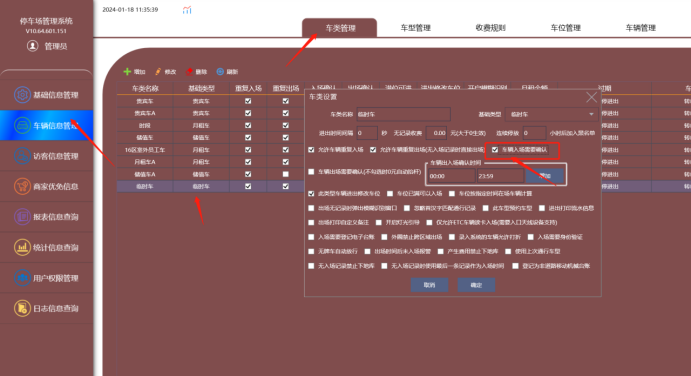Check 入场需要登记电子台账
Viewport: 691px width, 376px height.
click(x=312, y=237)
